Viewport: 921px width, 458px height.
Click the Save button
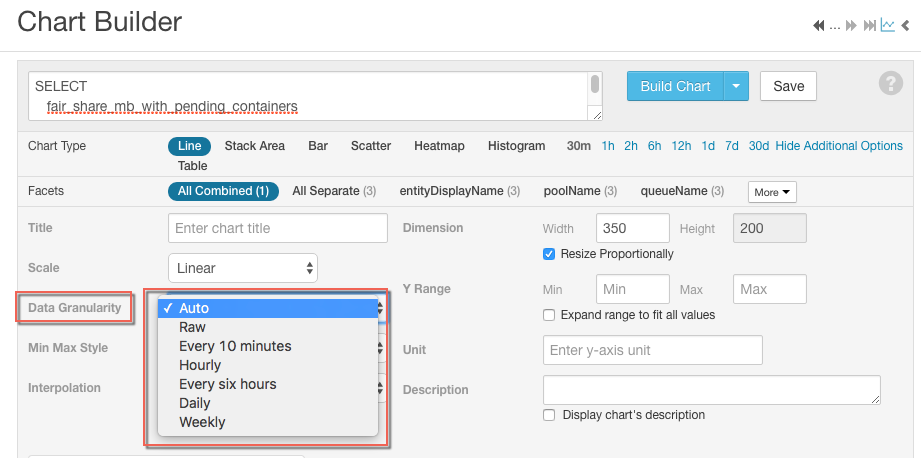click(x=788, y=86)
